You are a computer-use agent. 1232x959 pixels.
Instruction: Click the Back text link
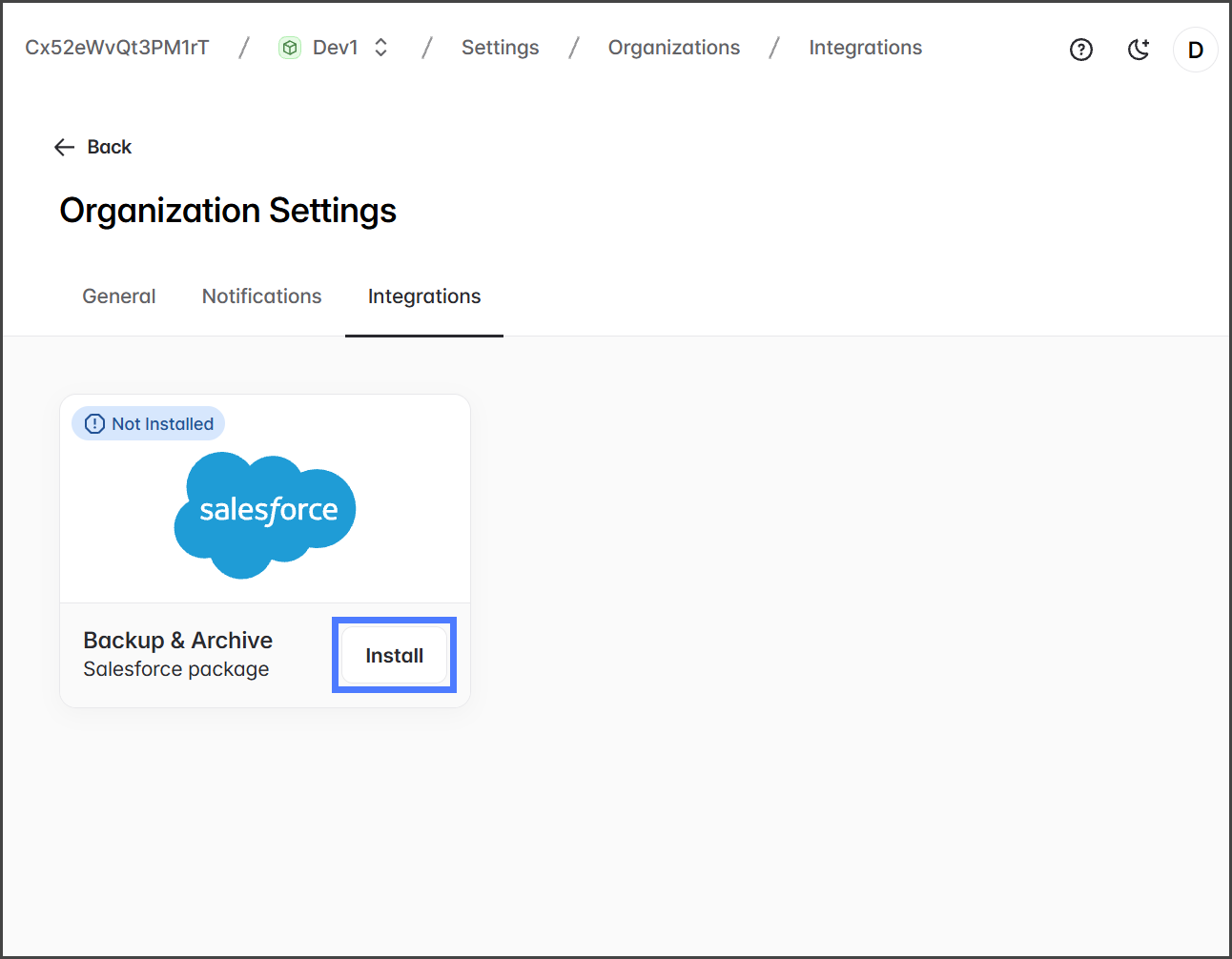110,147
